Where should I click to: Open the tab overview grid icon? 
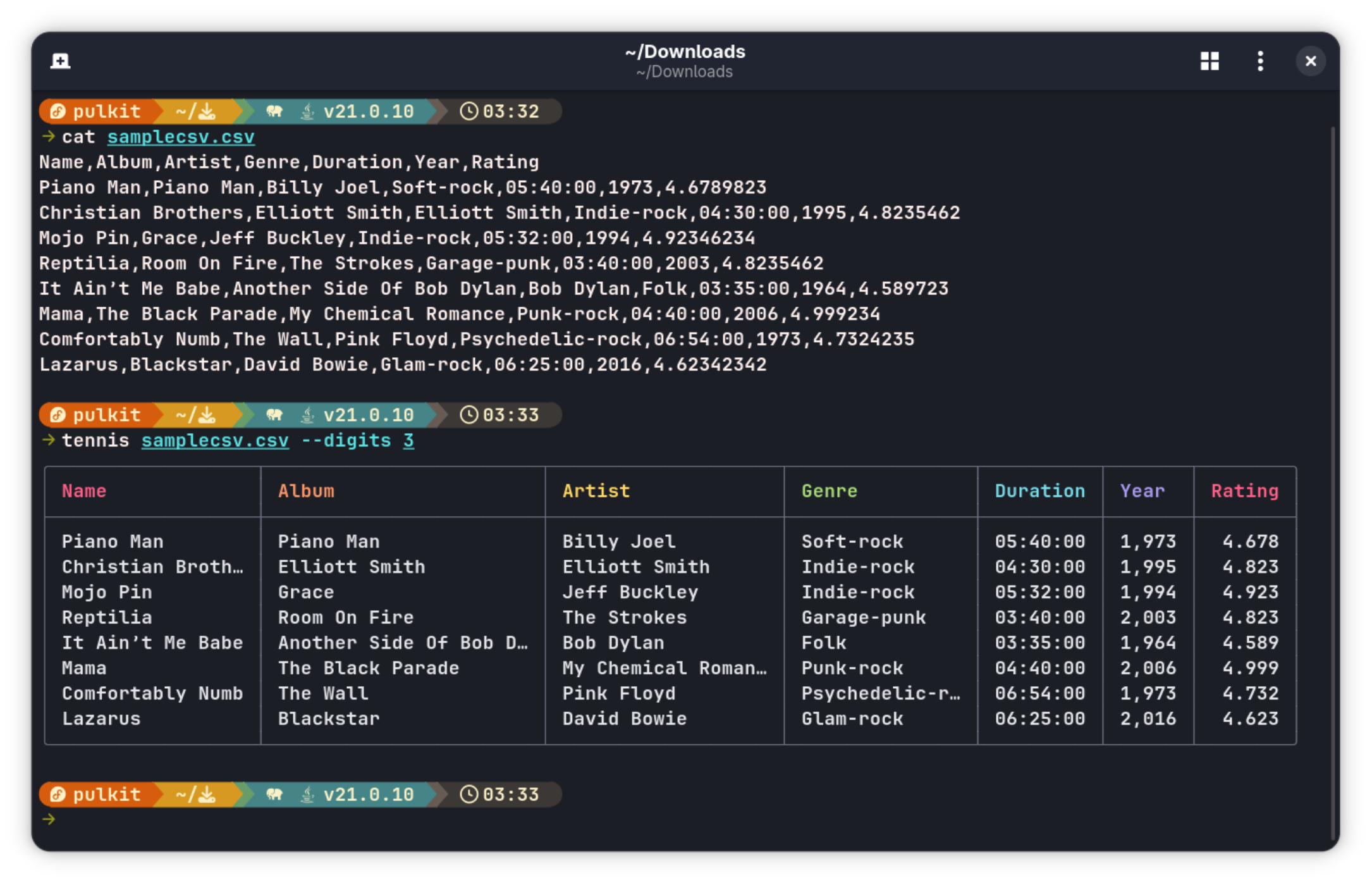[1210, 61]
